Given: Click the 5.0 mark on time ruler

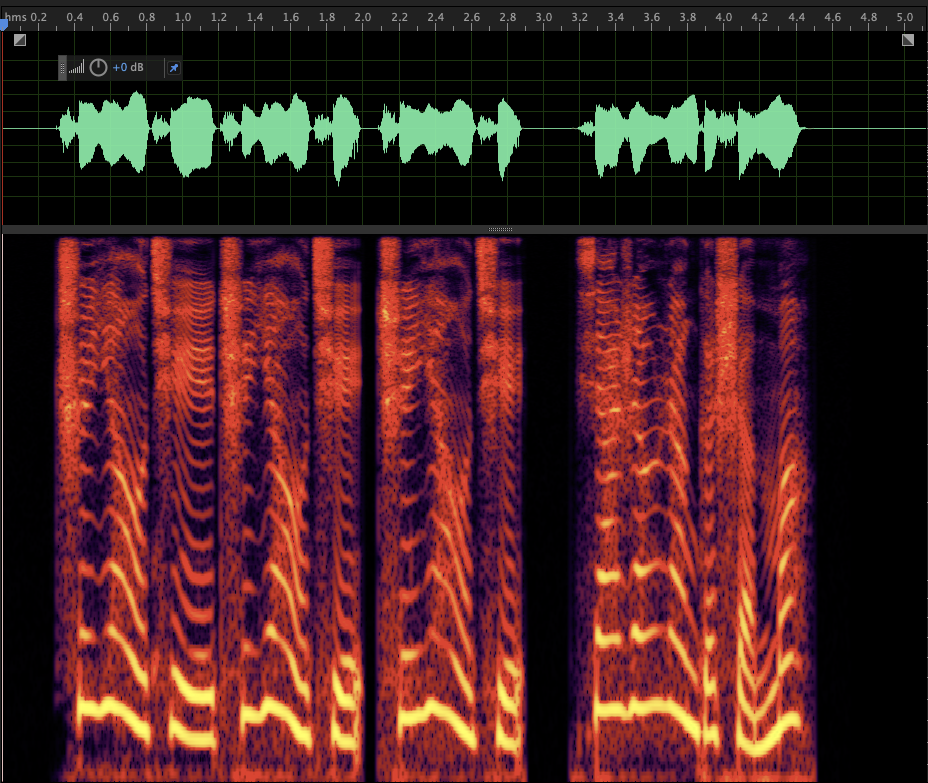Looking at the screenshot, I should coord(905,17).
